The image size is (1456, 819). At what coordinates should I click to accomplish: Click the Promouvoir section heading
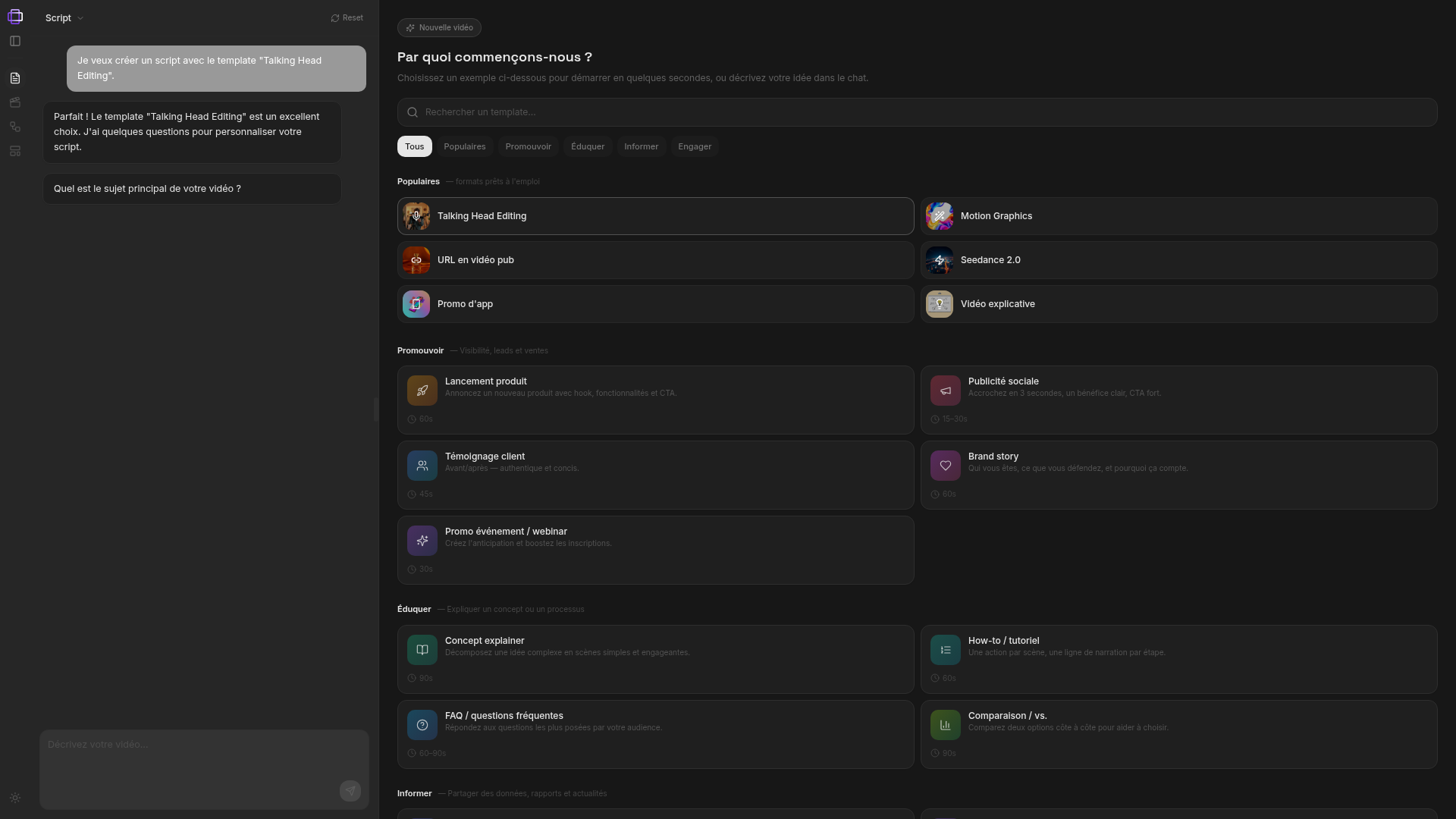(x=420, y=351)
